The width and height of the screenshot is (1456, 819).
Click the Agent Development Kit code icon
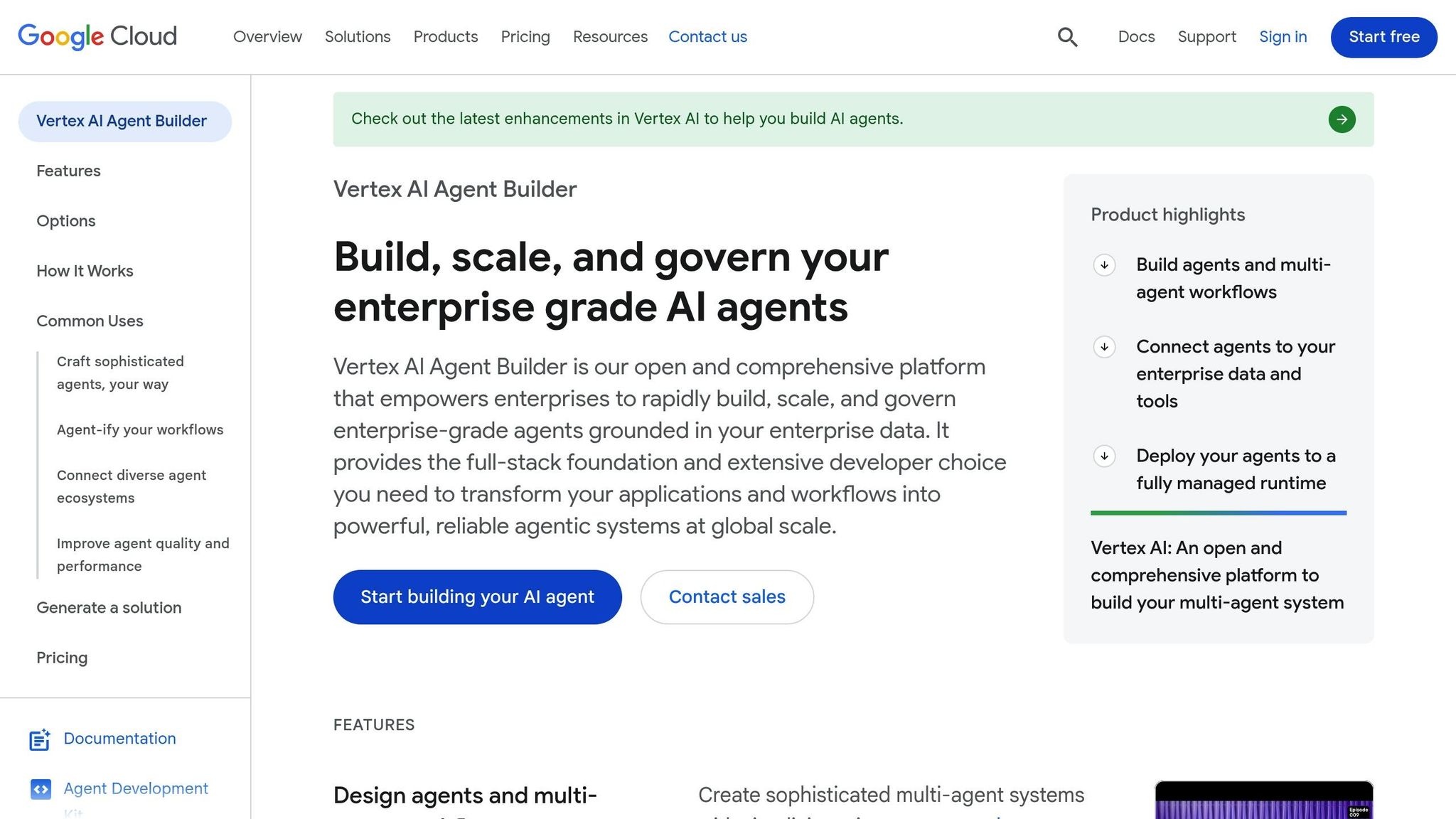pos(41,789)
